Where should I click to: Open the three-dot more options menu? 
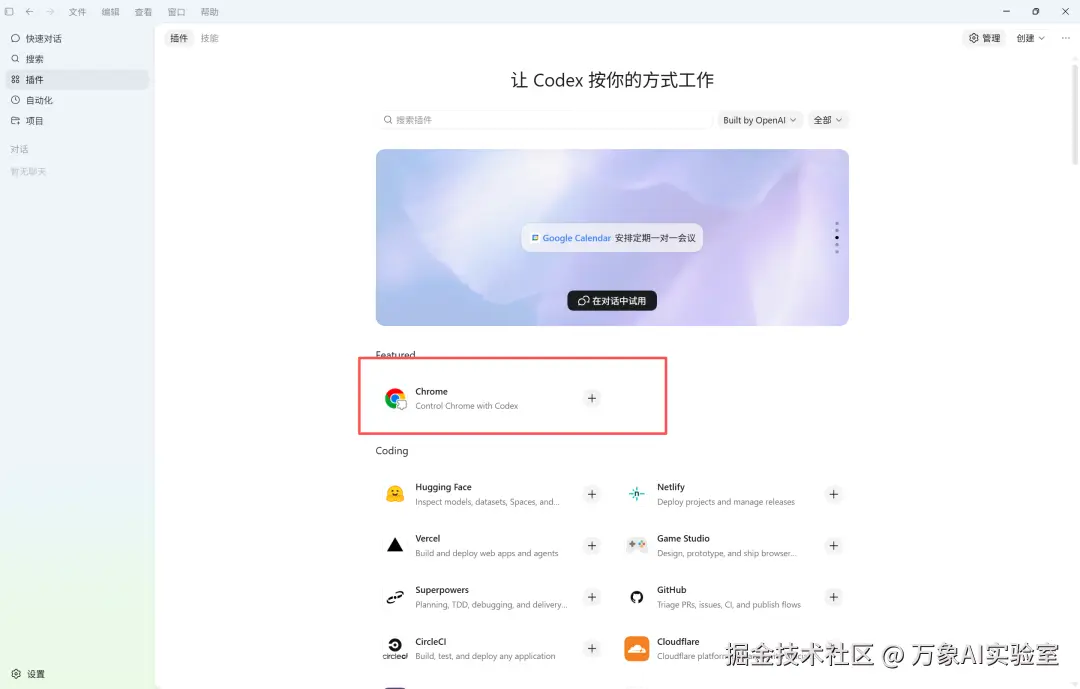1066,39
